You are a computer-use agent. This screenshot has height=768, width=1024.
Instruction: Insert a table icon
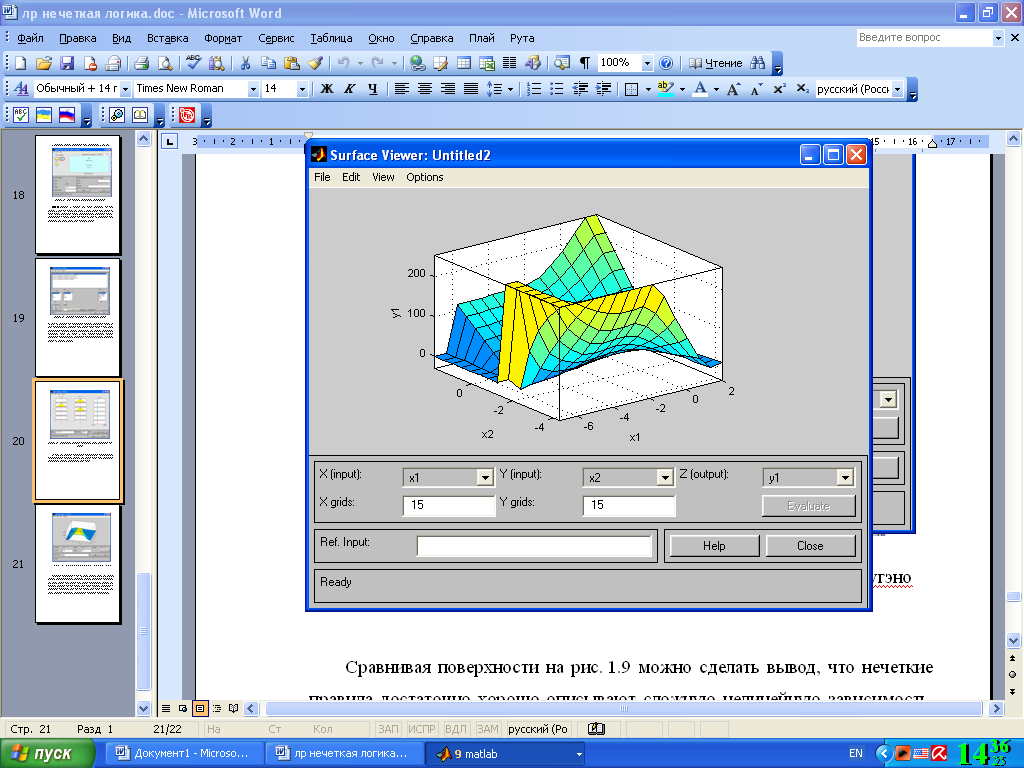pyautogui.click(x=464, y=63)
